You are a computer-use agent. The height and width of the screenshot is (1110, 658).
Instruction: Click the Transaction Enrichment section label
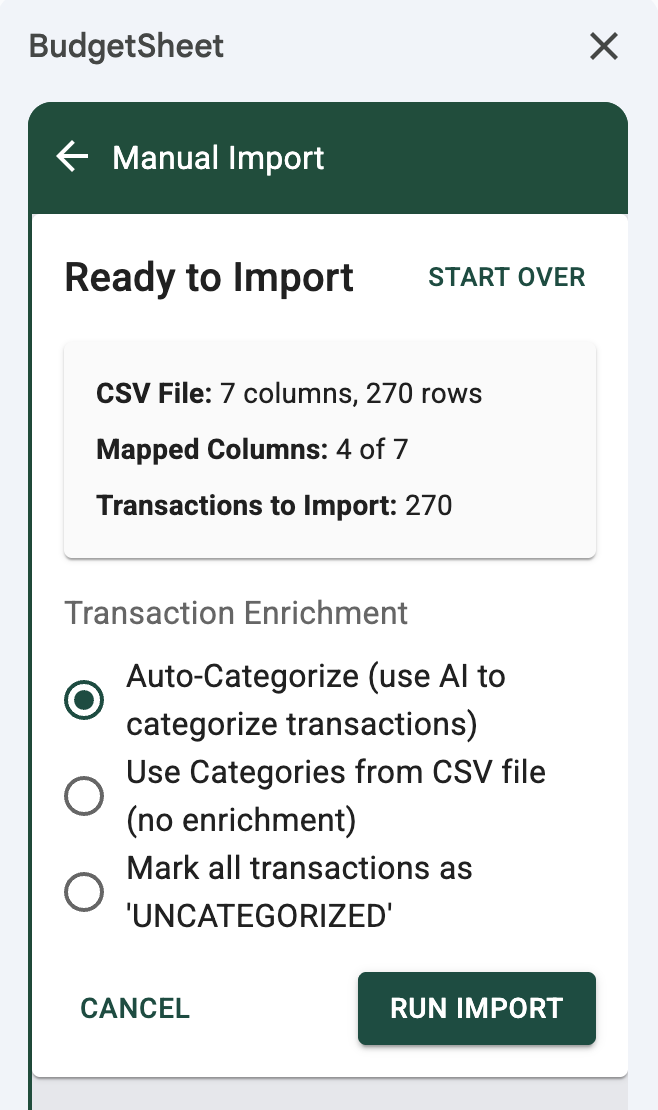point(236,612)
